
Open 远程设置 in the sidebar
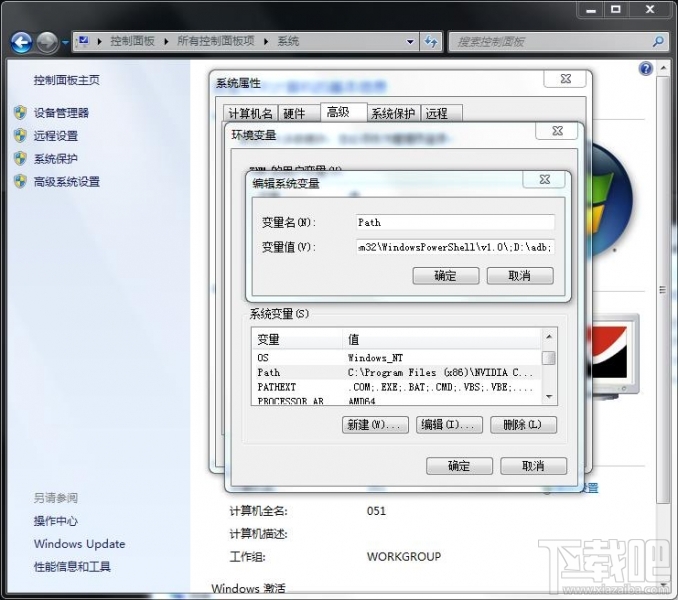click(56, 136)
